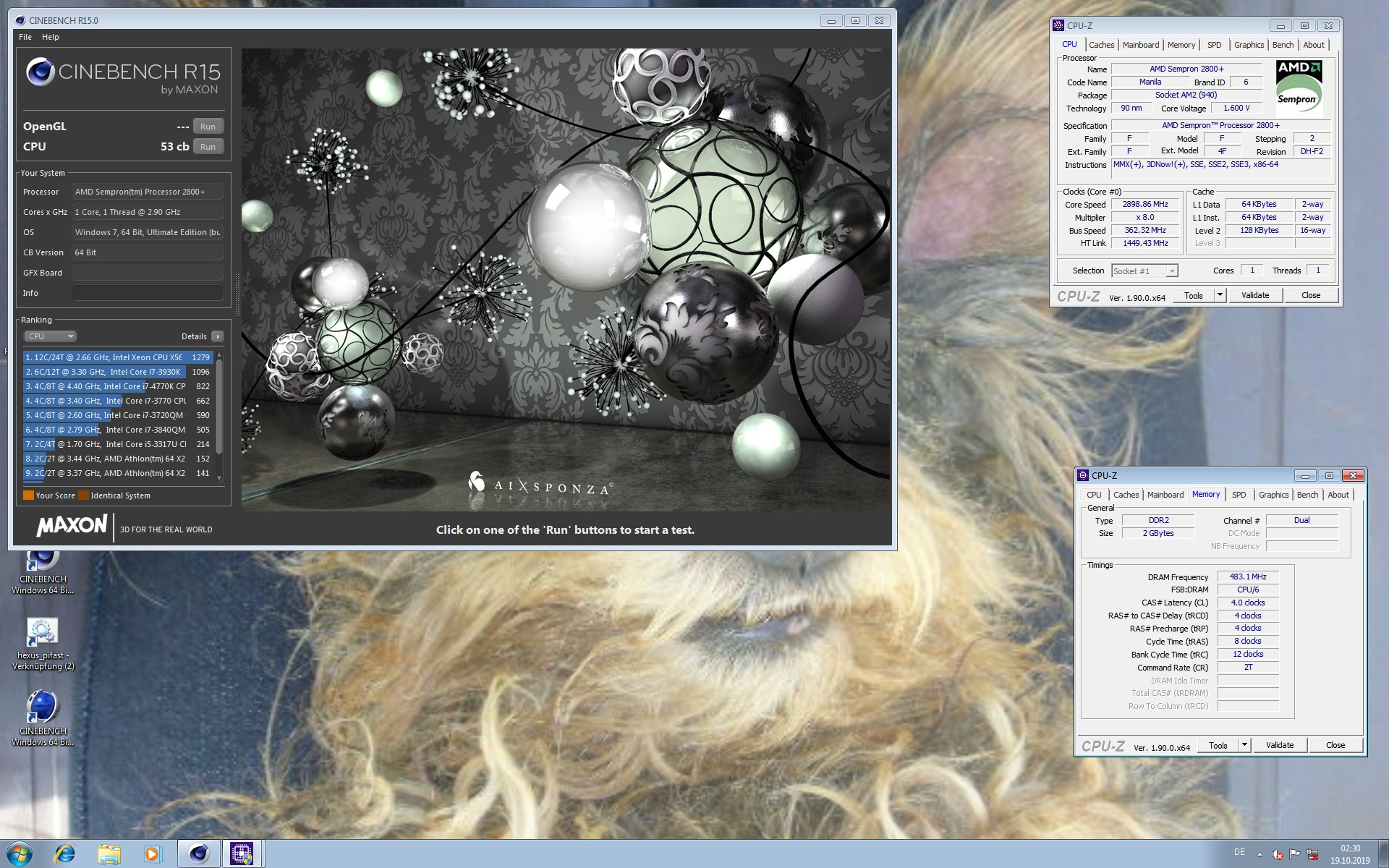Switch to Mainboard tab in upper CPU-Z
This screenshot has width=1389, height=868.
point(1141,45)
